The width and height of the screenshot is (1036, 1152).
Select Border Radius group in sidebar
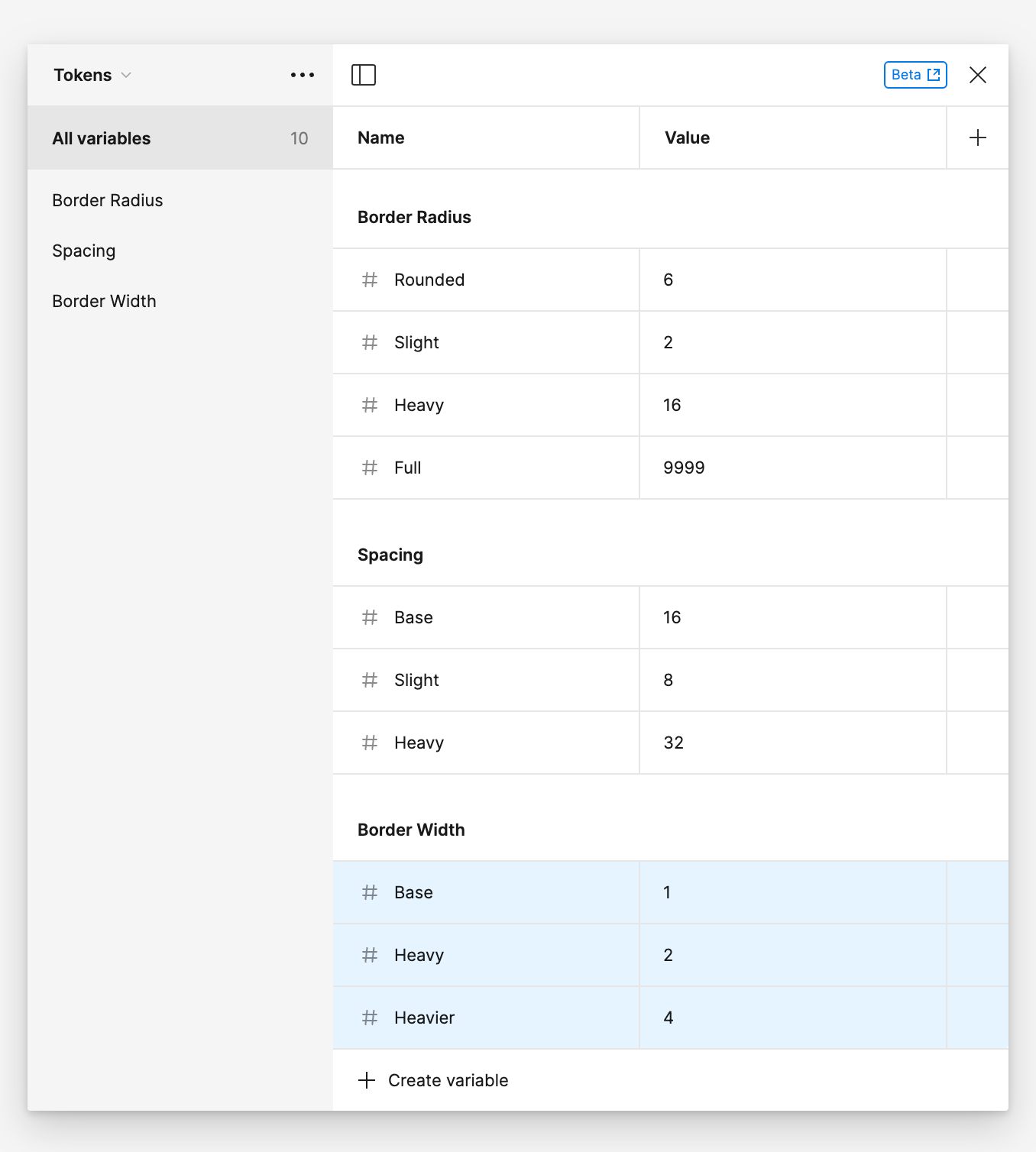tap(107, 200)
